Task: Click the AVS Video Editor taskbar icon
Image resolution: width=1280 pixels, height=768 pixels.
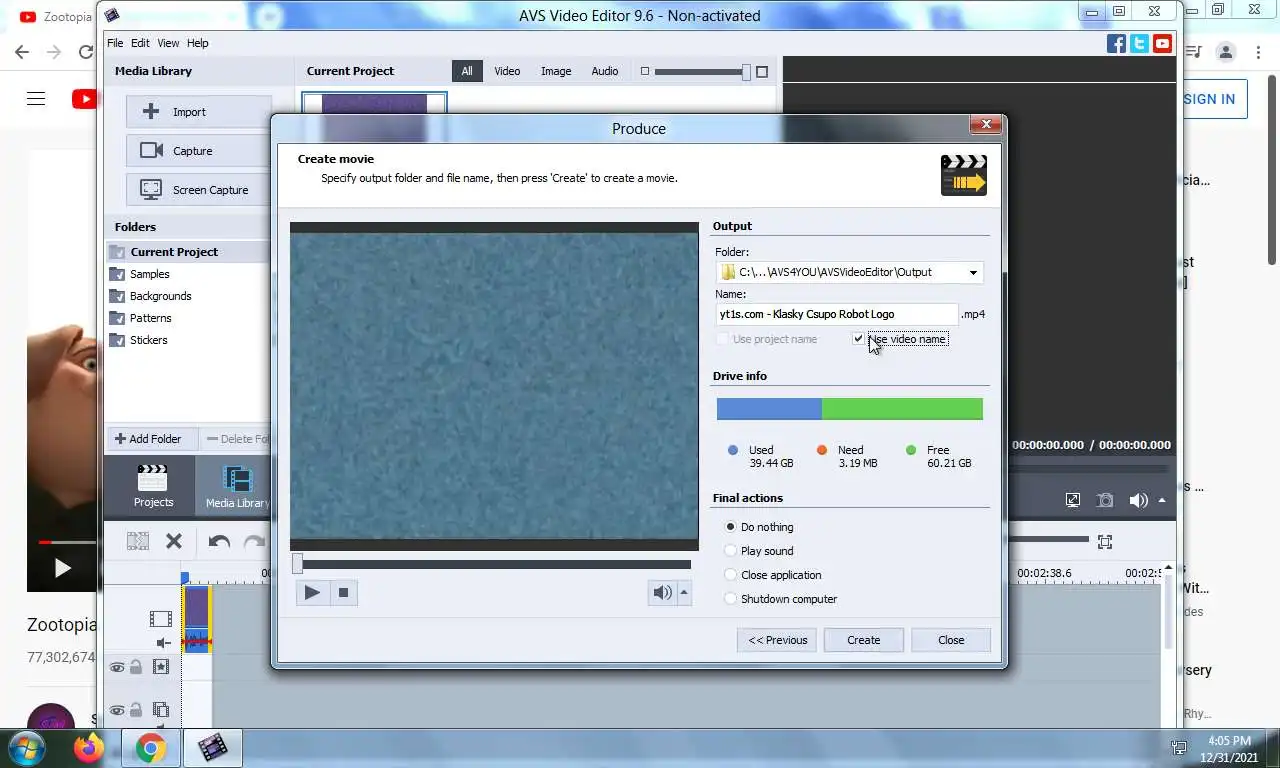Action: click(x=212, y=747)
